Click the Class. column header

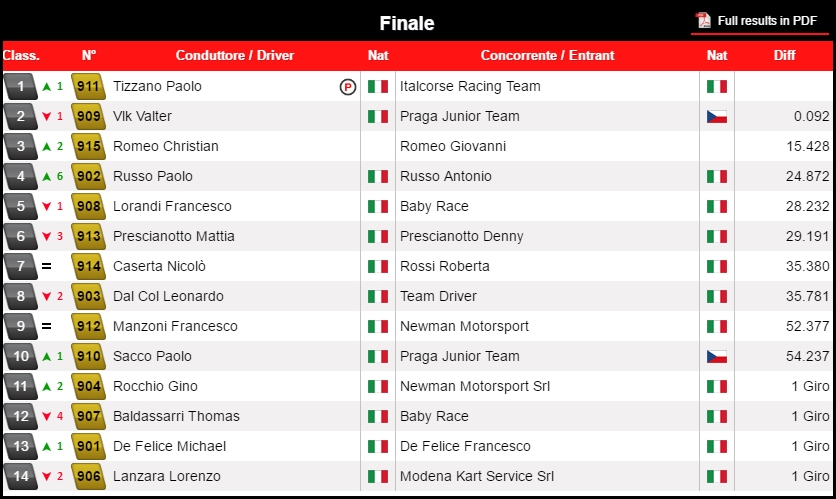pos(21,55)
